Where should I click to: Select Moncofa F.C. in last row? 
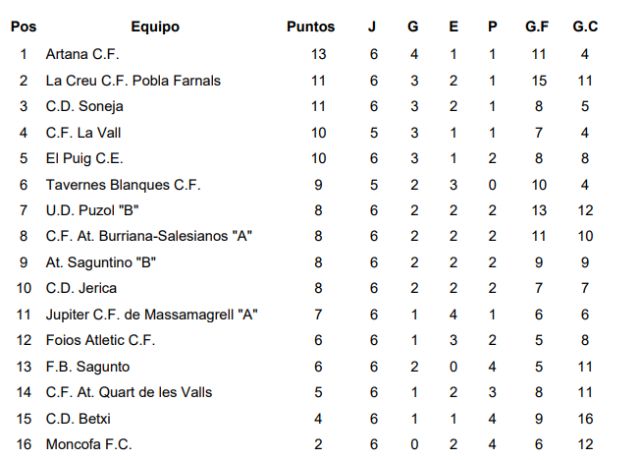(89, 444)
